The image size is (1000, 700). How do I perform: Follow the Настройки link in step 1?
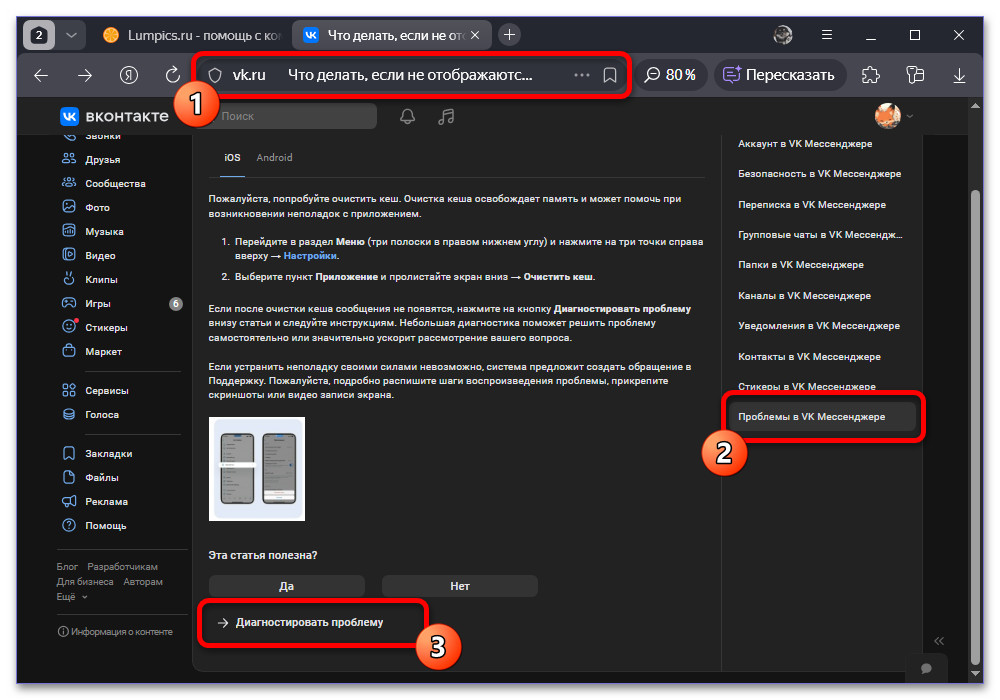tap(310, 256)
